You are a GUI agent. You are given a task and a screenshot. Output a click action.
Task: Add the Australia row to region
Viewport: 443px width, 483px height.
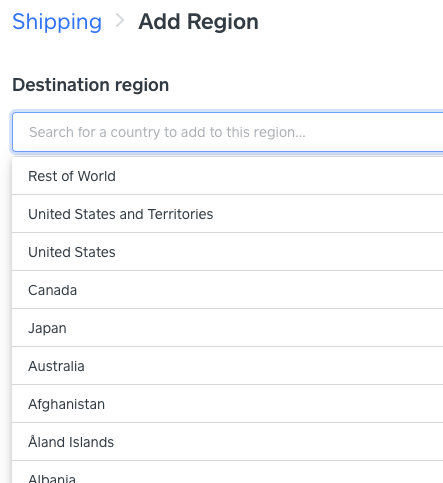[x=228, y=366]
